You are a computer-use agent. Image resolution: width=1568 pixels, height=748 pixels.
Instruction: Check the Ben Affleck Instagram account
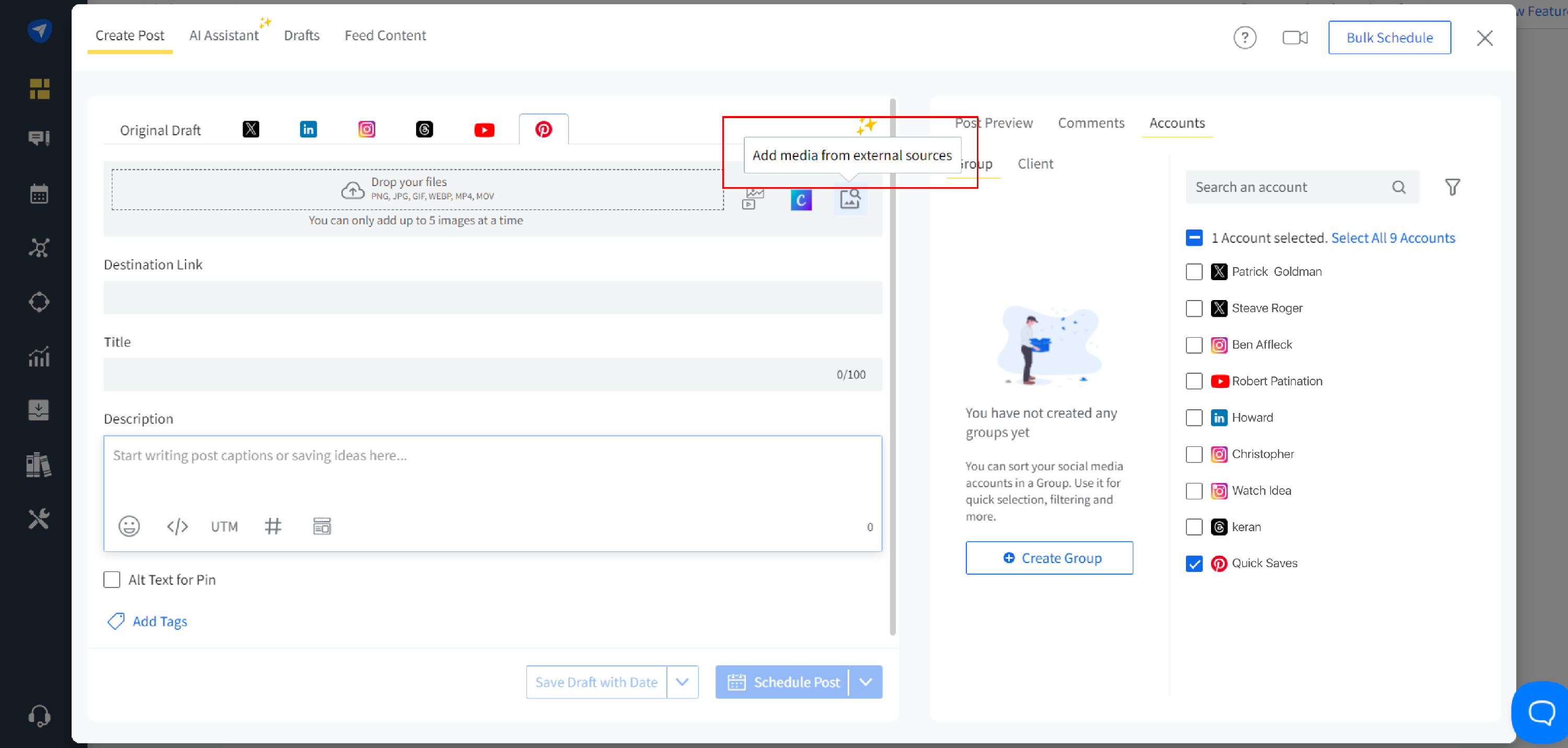[1194, 345]
